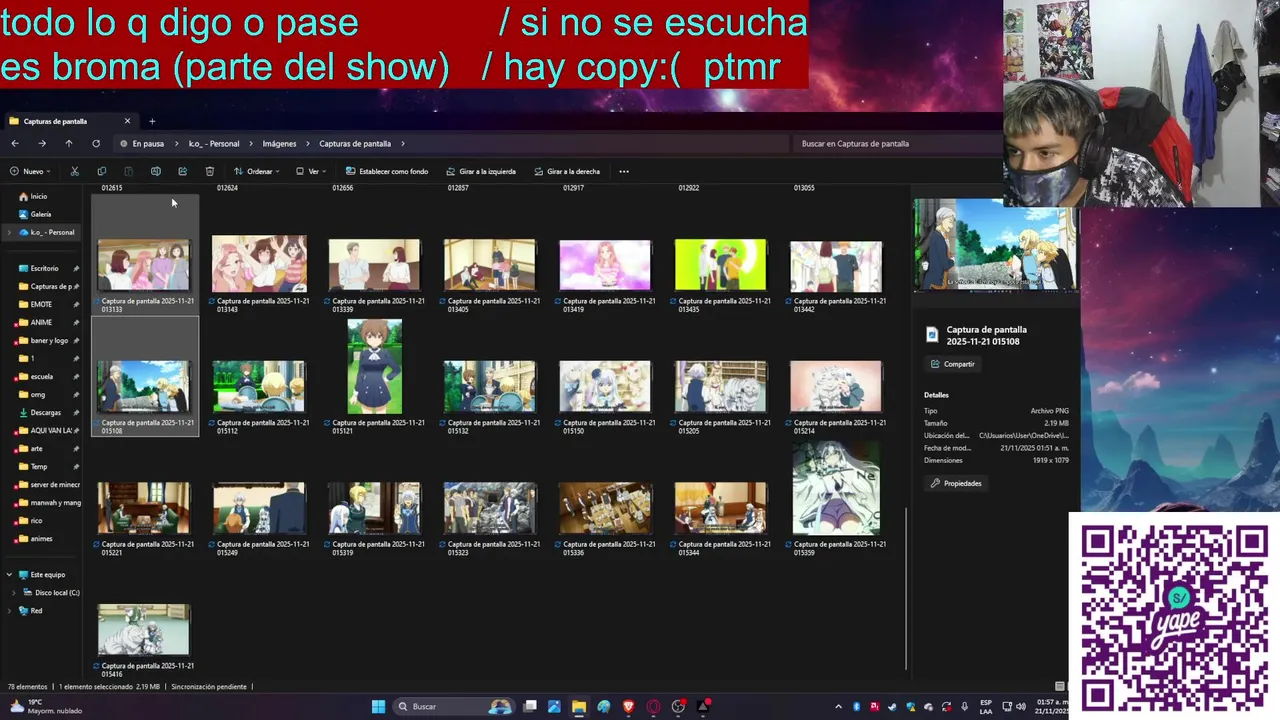Click the Propiedades button in details pane
Viewport: 1280px width, 720px height.
pos(957,483)
